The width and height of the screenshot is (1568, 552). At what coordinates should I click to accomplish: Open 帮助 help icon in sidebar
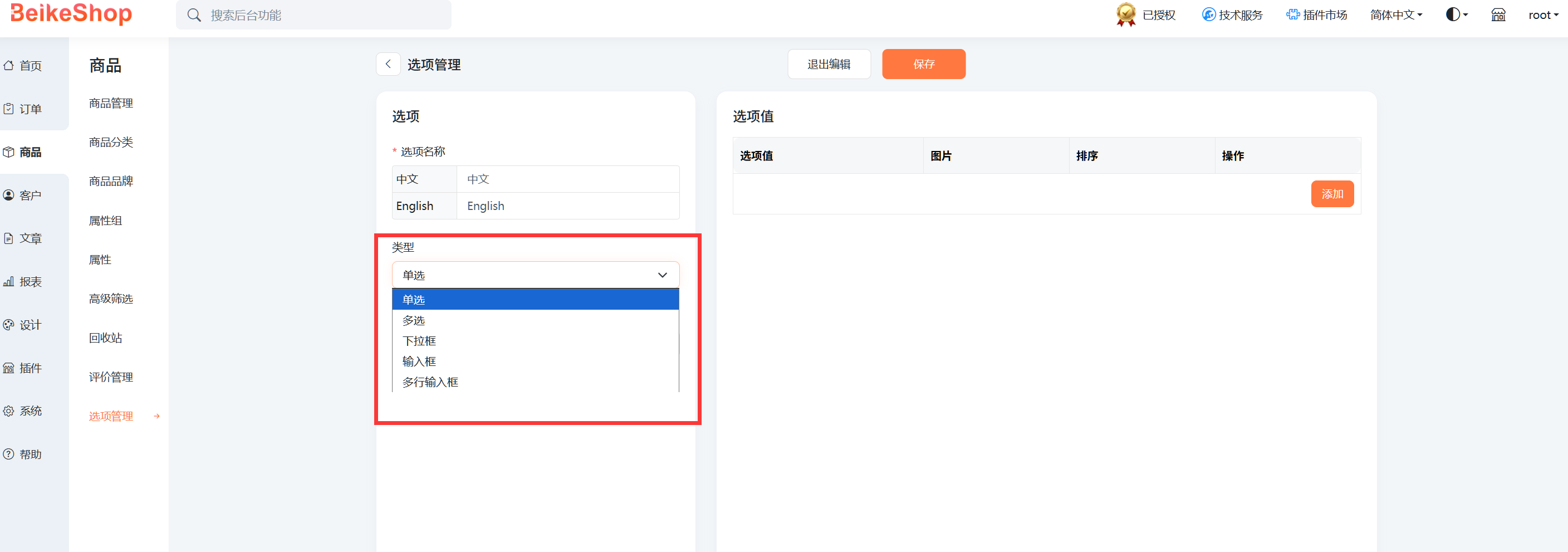tap(8, 454)
